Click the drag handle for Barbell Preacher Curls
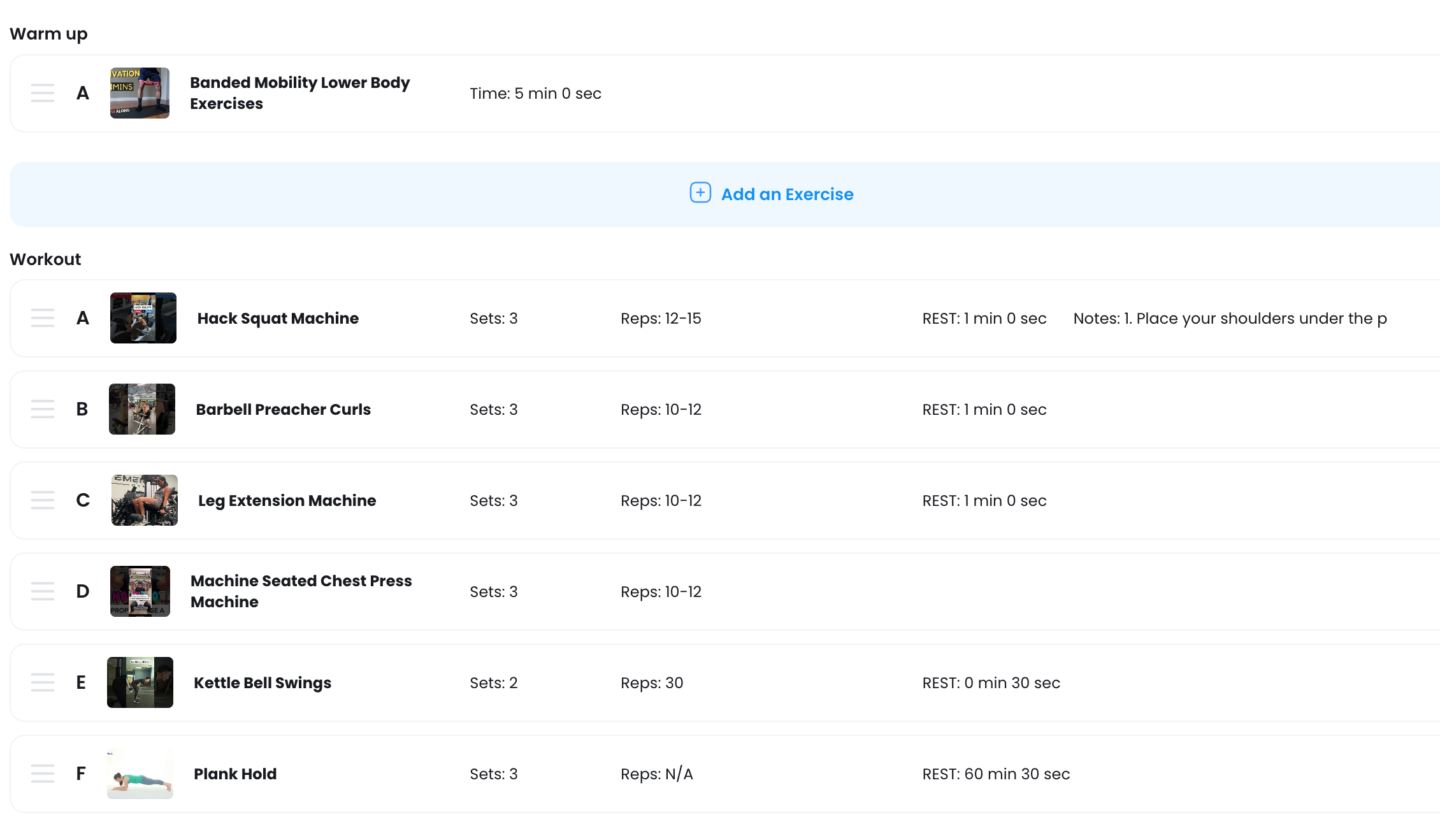Image resolution: width=1440 pixels, height=815 pixels. tap(42, 409)
